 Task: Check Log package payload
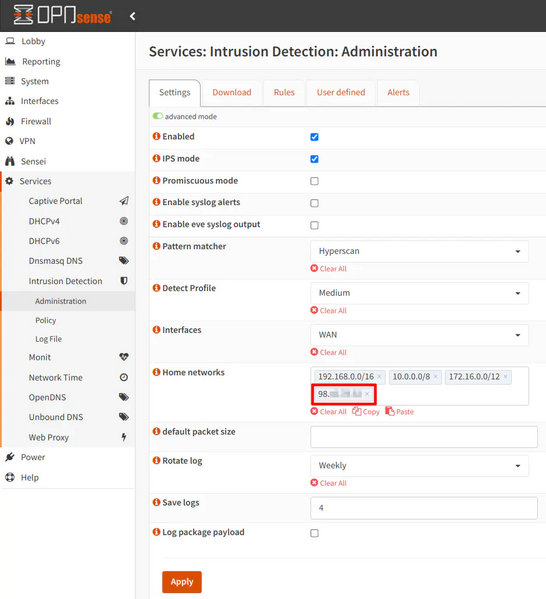(x=314, y=533)
